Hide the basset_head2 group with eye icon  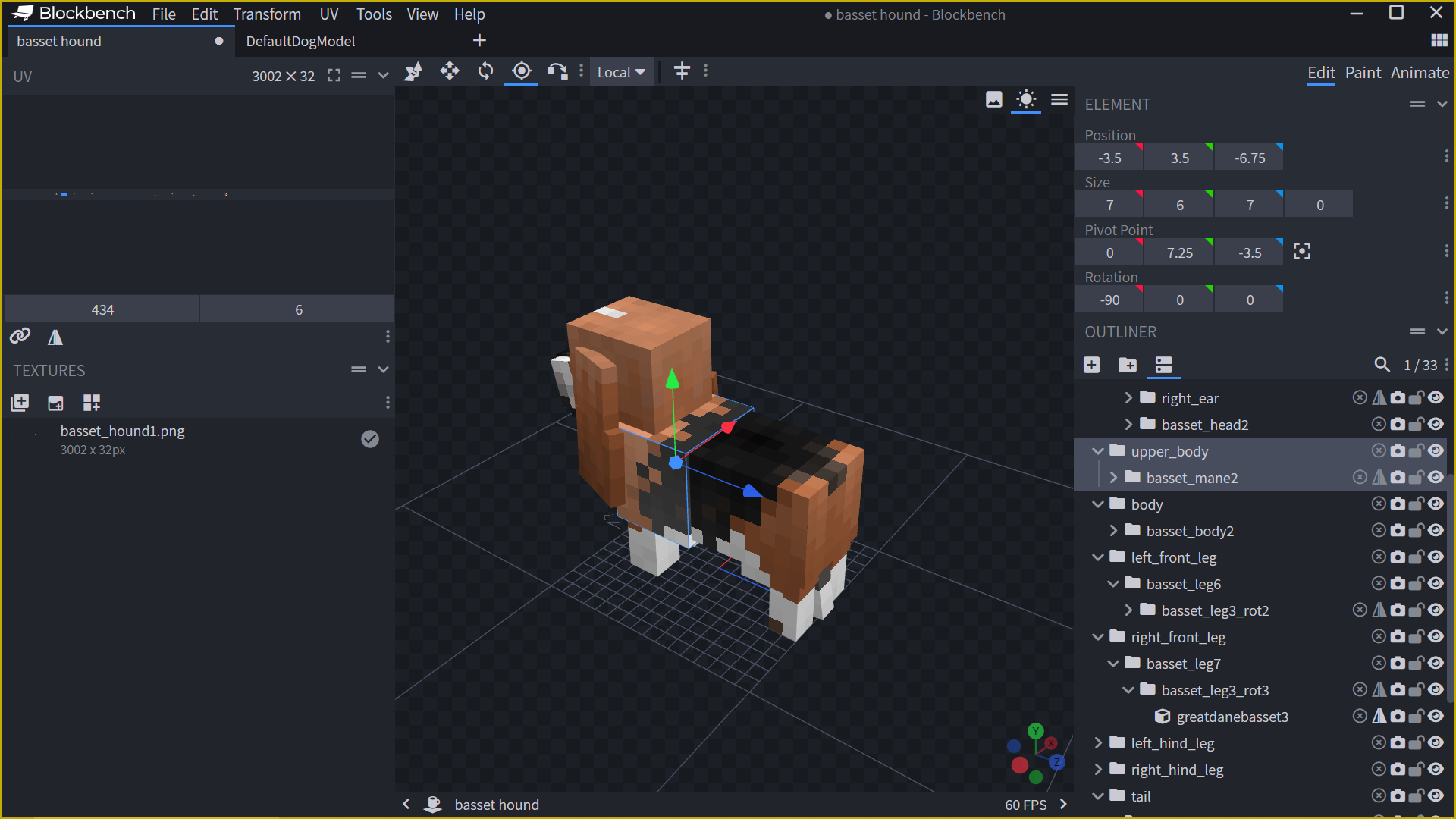click(x=1436, y=425)
